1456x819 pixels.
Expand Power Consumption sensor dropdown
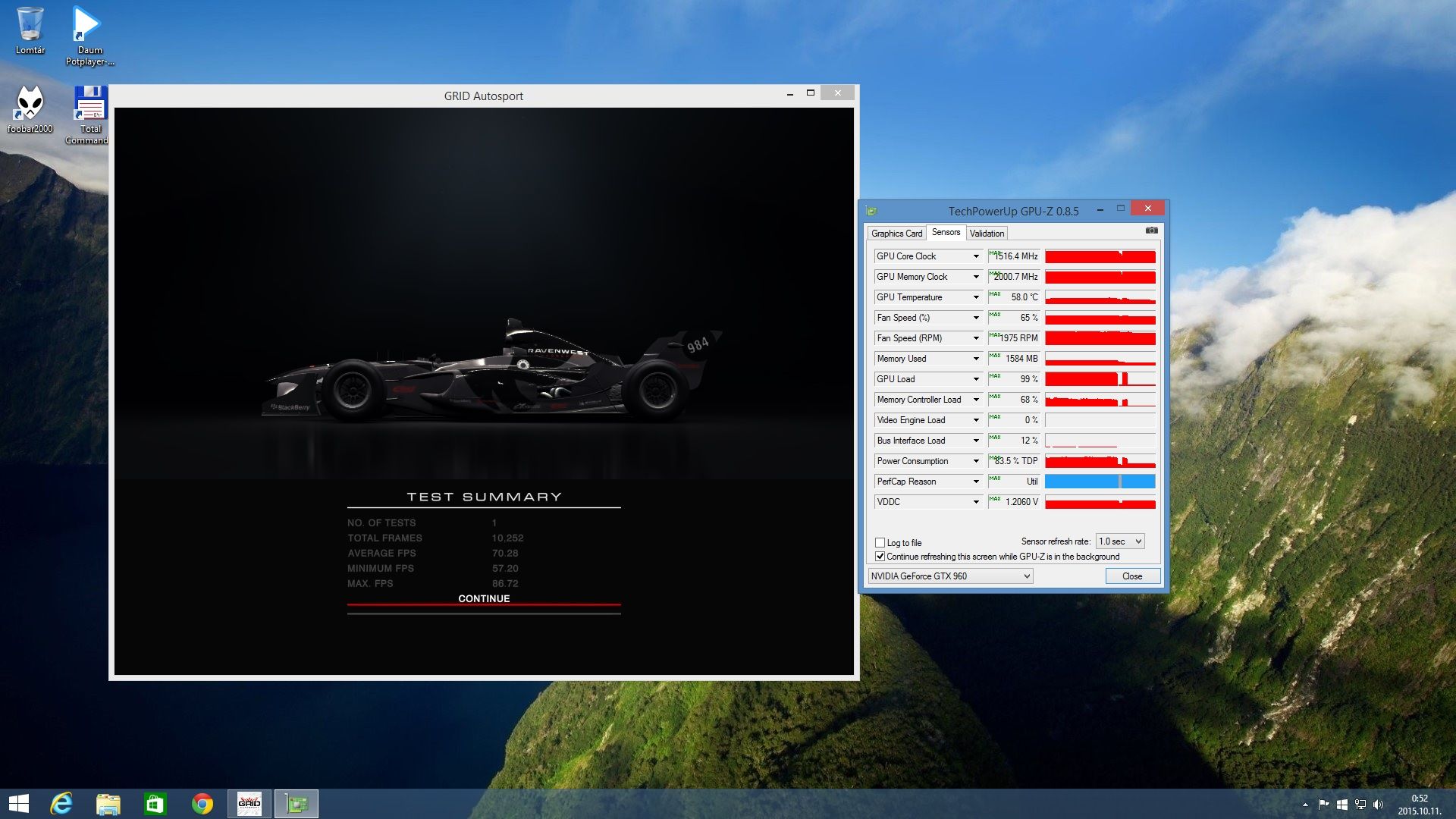pos(976,461)
